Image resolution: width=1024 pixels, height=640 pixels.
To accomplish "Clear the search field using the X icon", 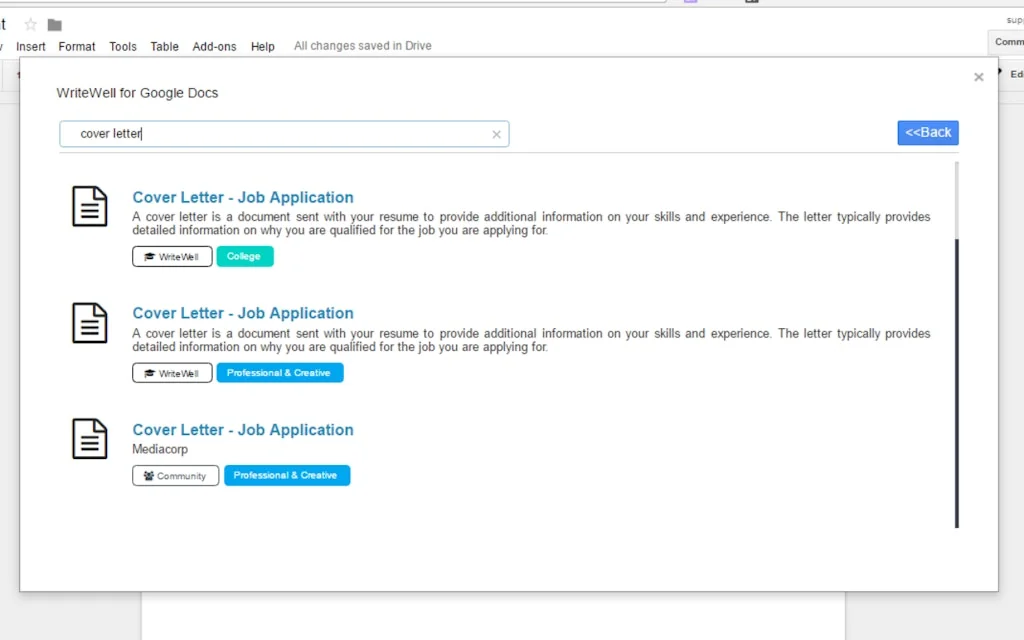I will coord(496,133).
